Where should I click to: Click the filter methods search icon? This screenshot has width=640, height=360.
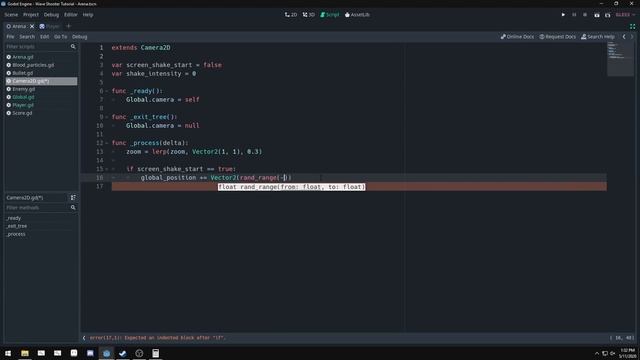[x=73, y=208]
